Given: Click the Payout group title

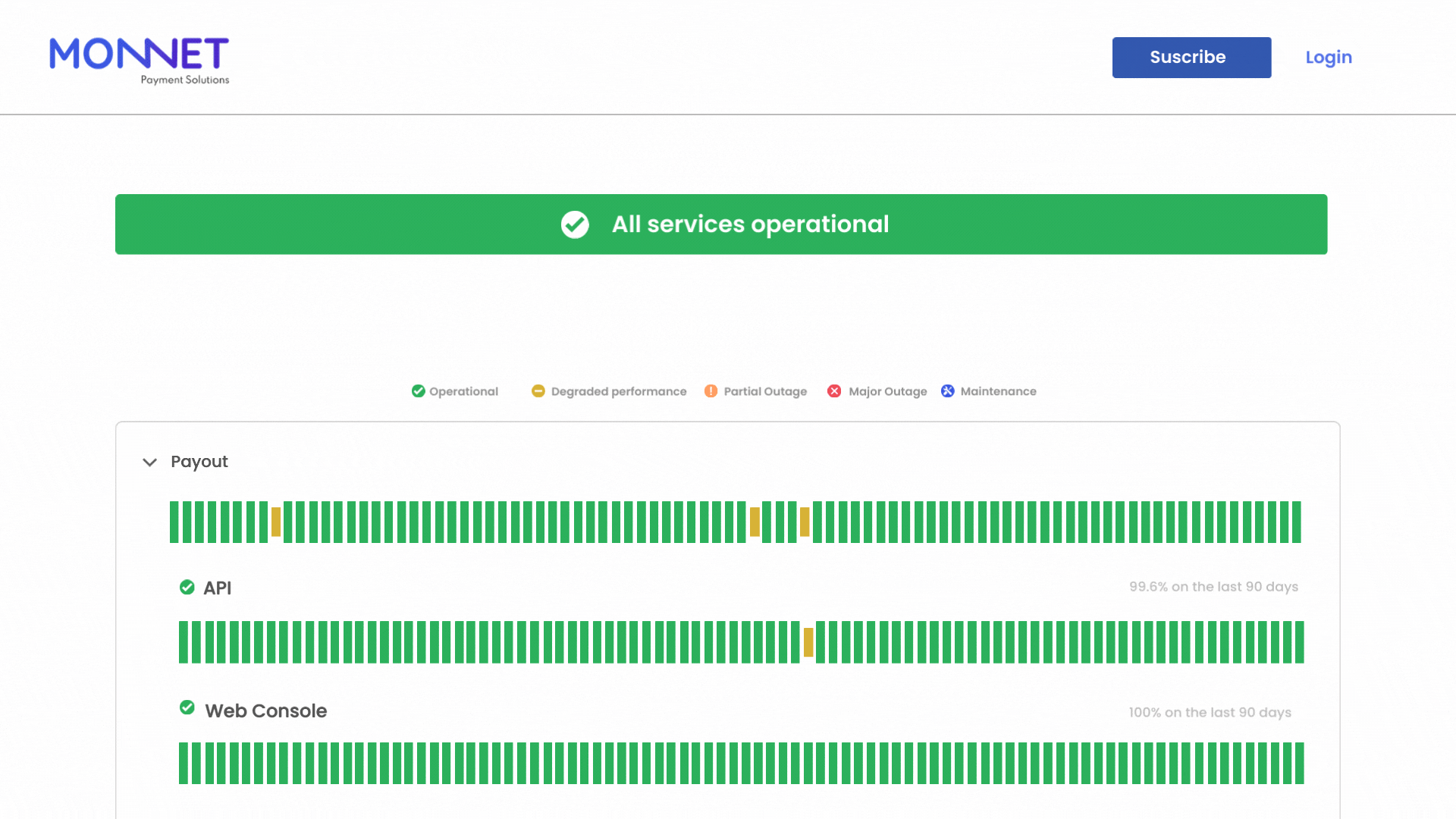Looking at the screenshot, I should point(199,462).
